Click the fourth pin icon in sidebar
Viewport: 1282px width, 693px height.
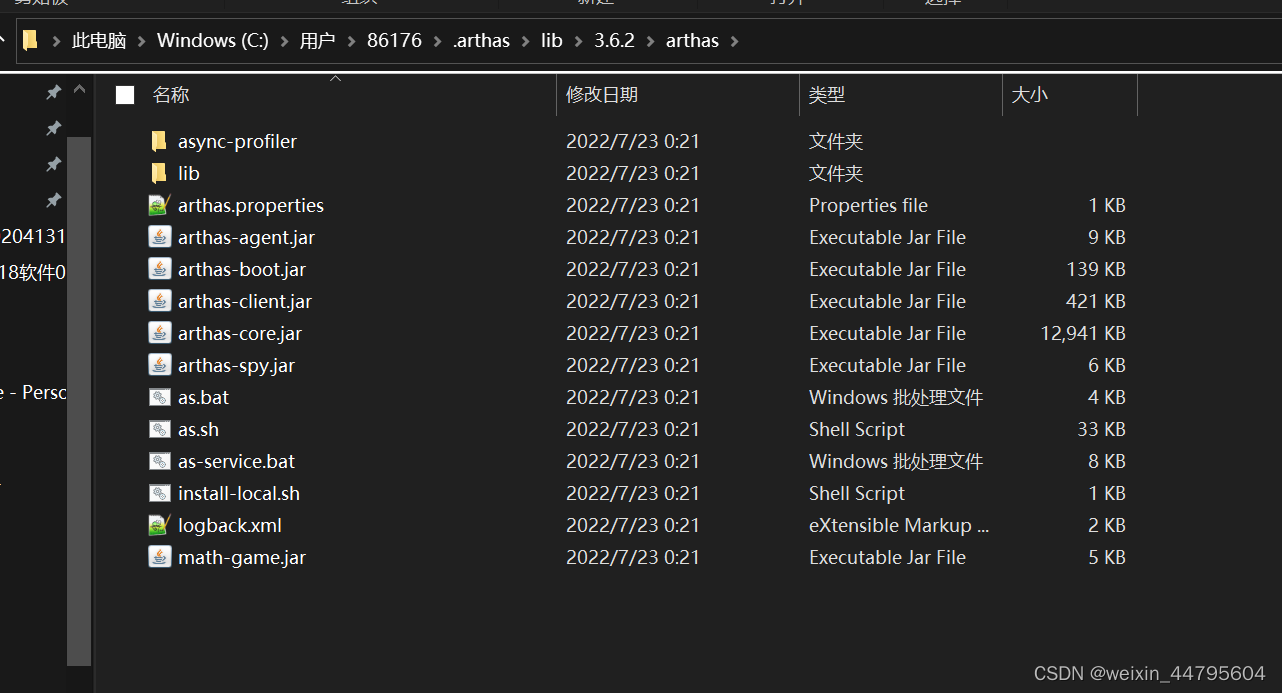54,200
